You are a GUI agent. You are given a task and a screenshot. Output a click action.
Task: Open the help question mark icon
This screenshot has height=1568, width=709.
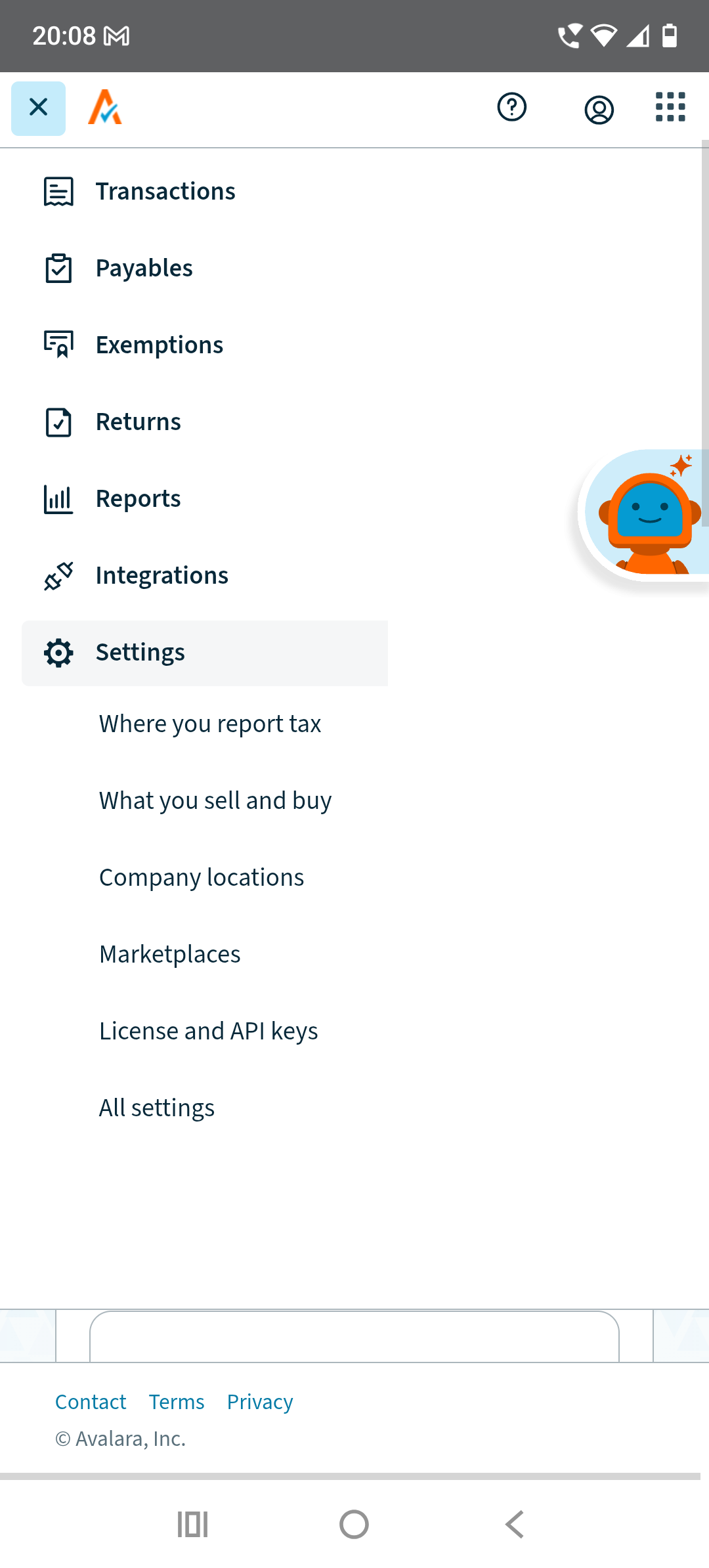tap(511, 108)
